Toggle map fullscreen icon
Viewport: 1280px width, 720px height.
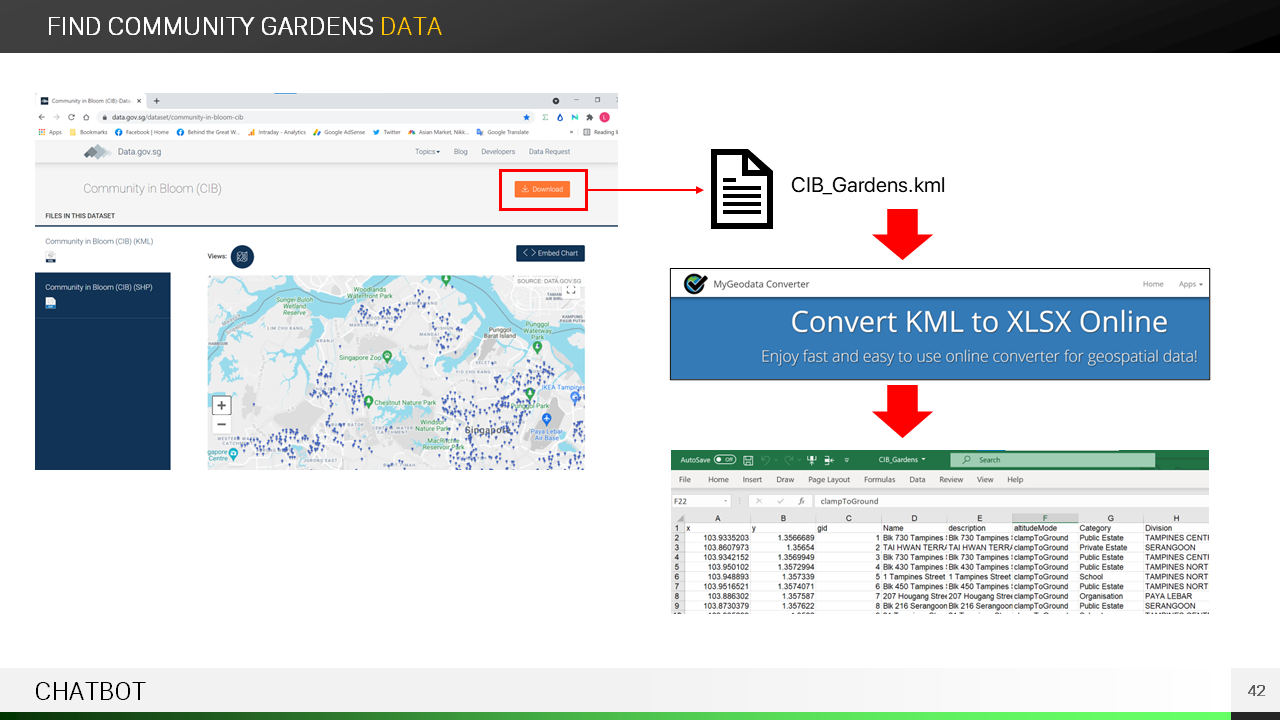click(x=571, y=290)
